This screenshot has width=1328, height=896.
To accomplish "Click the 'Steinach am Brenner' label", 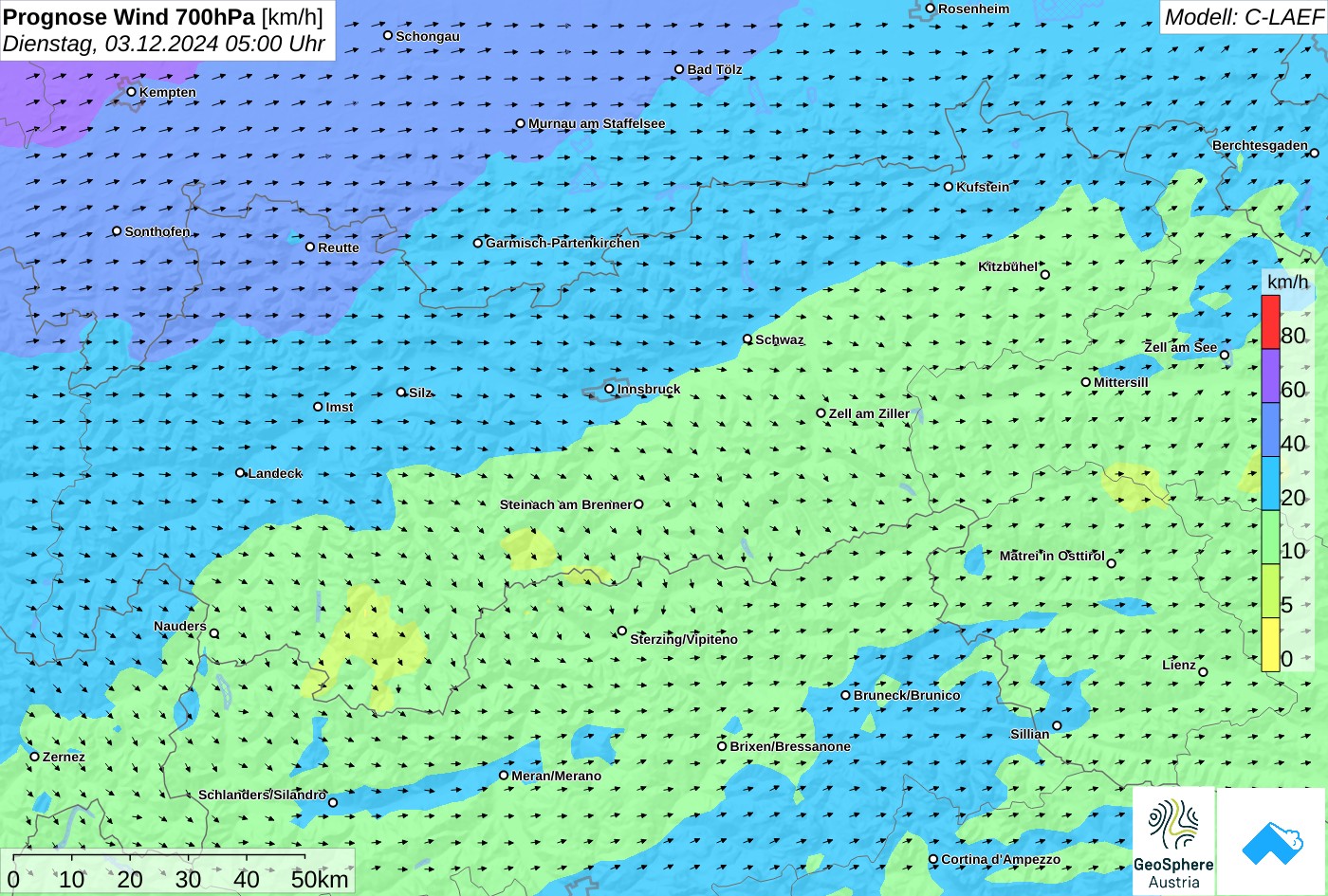I will point(565,504).
